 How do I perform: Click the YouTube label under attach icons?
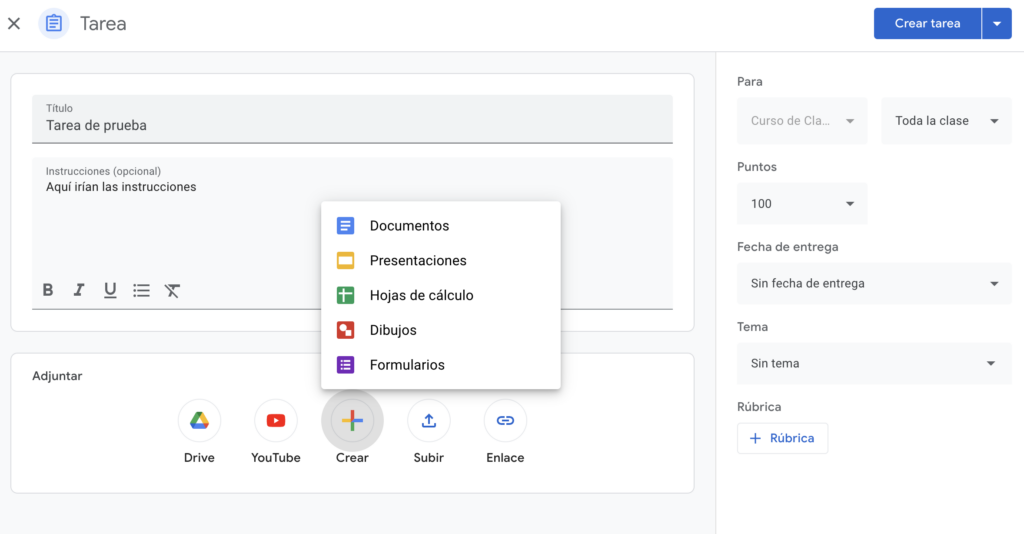(x=276, y=458)
